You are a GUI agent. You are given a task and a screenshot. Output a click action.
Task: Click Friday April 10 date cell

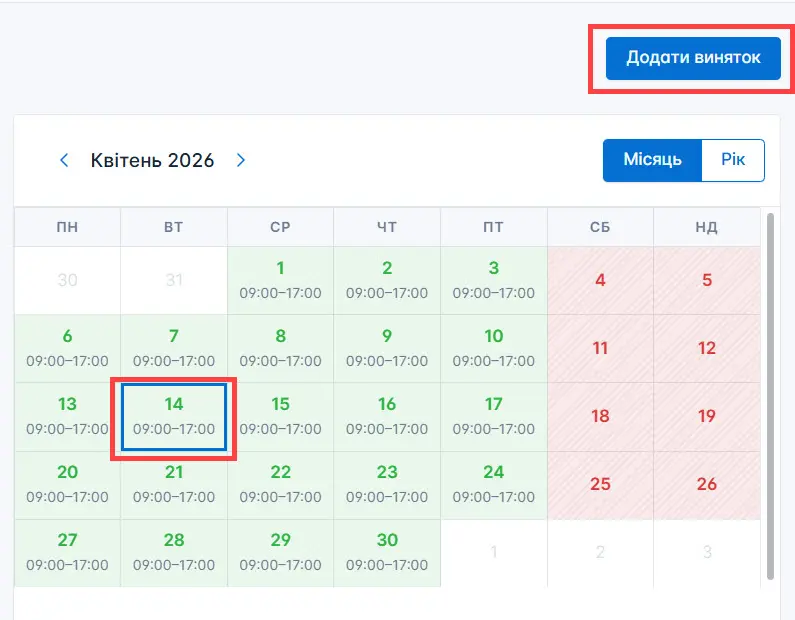point(493,348)
